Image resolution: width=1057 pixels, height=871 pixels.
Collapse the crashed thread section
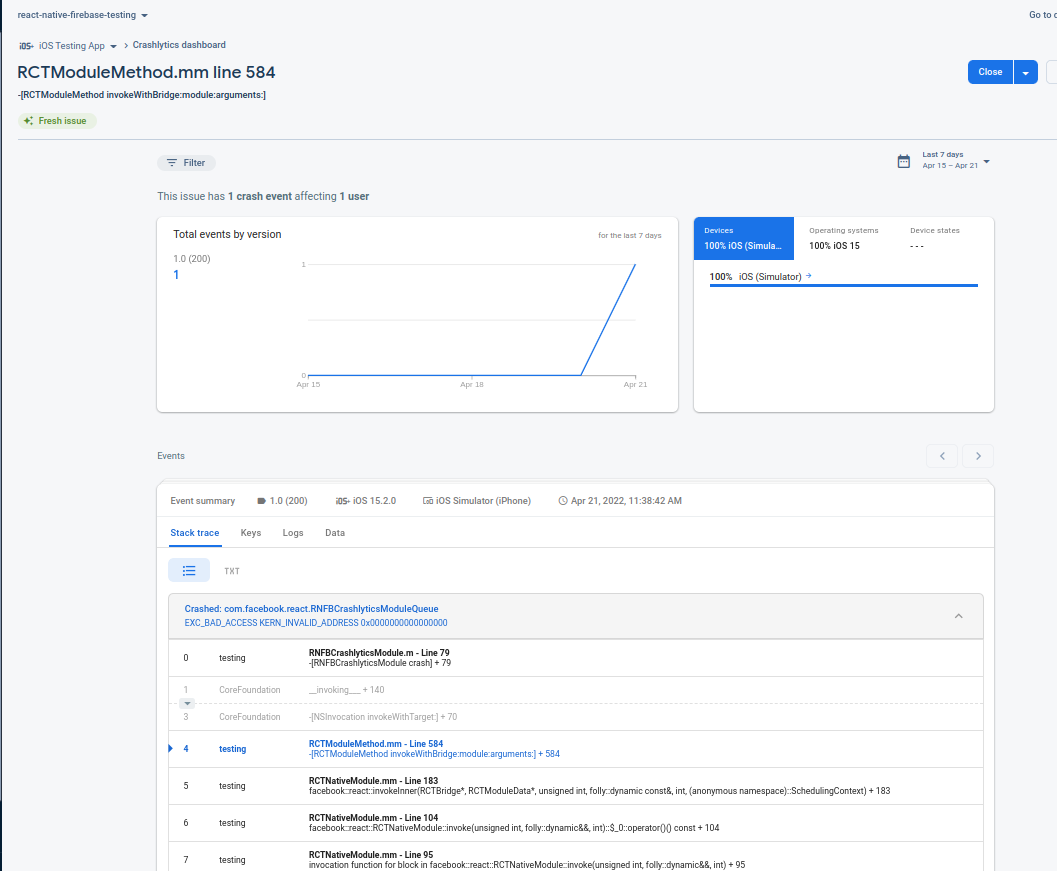pyautogui.click(x=958, y=616)
